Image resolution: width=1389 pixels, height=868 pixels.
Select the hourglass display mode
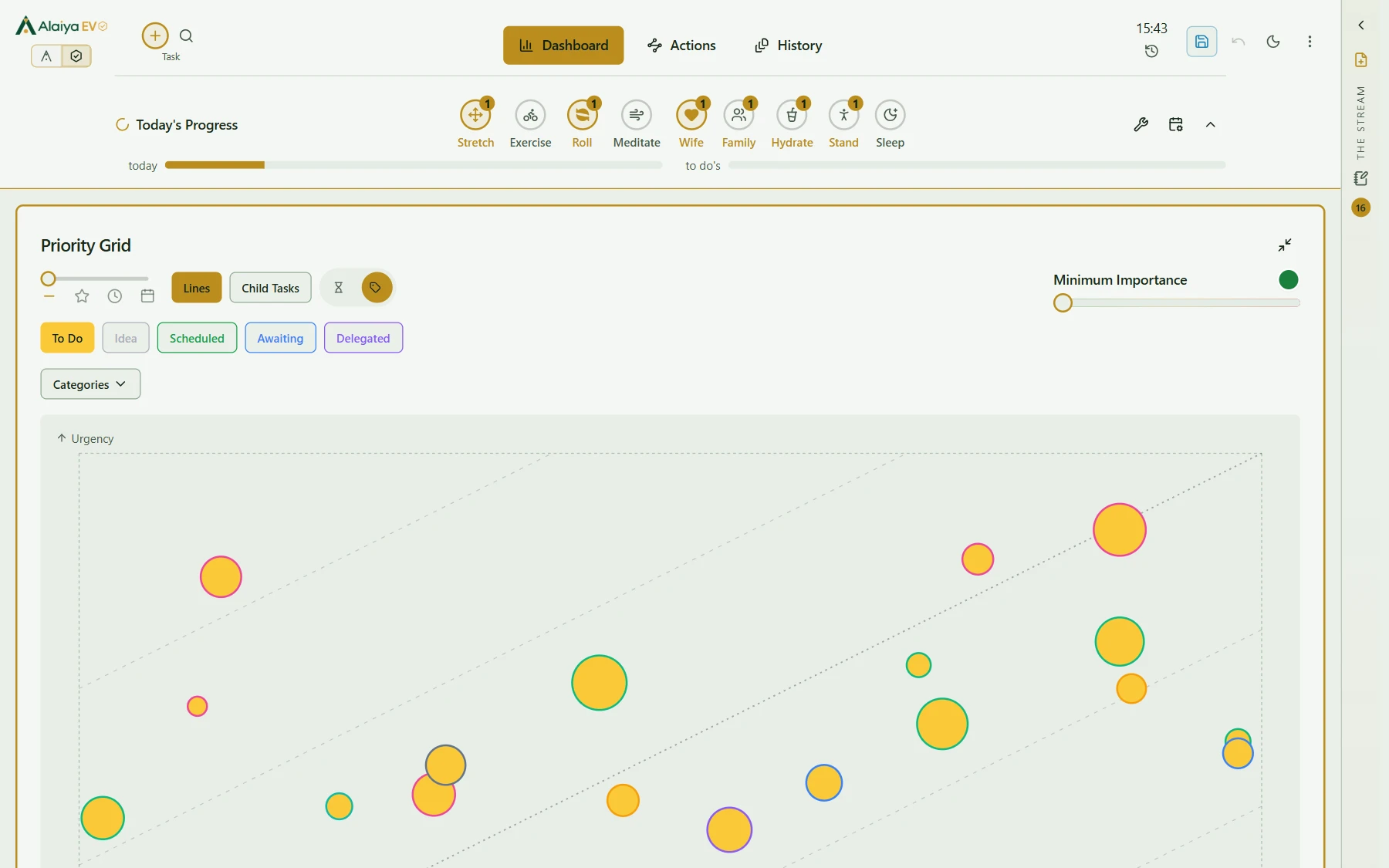[x=338, y=288]
